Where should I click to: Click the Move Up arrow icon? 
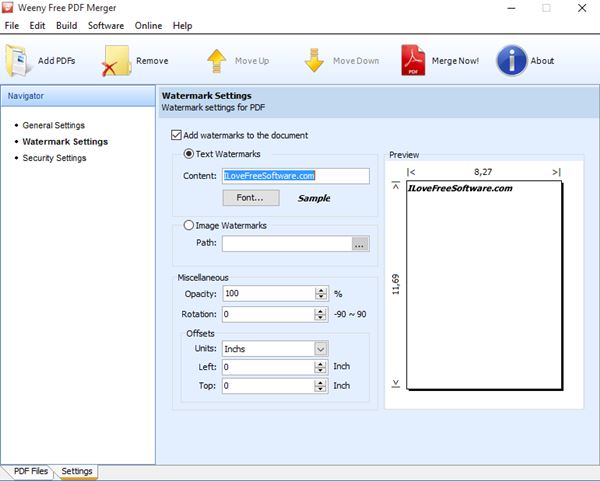(x=217, y=60)
